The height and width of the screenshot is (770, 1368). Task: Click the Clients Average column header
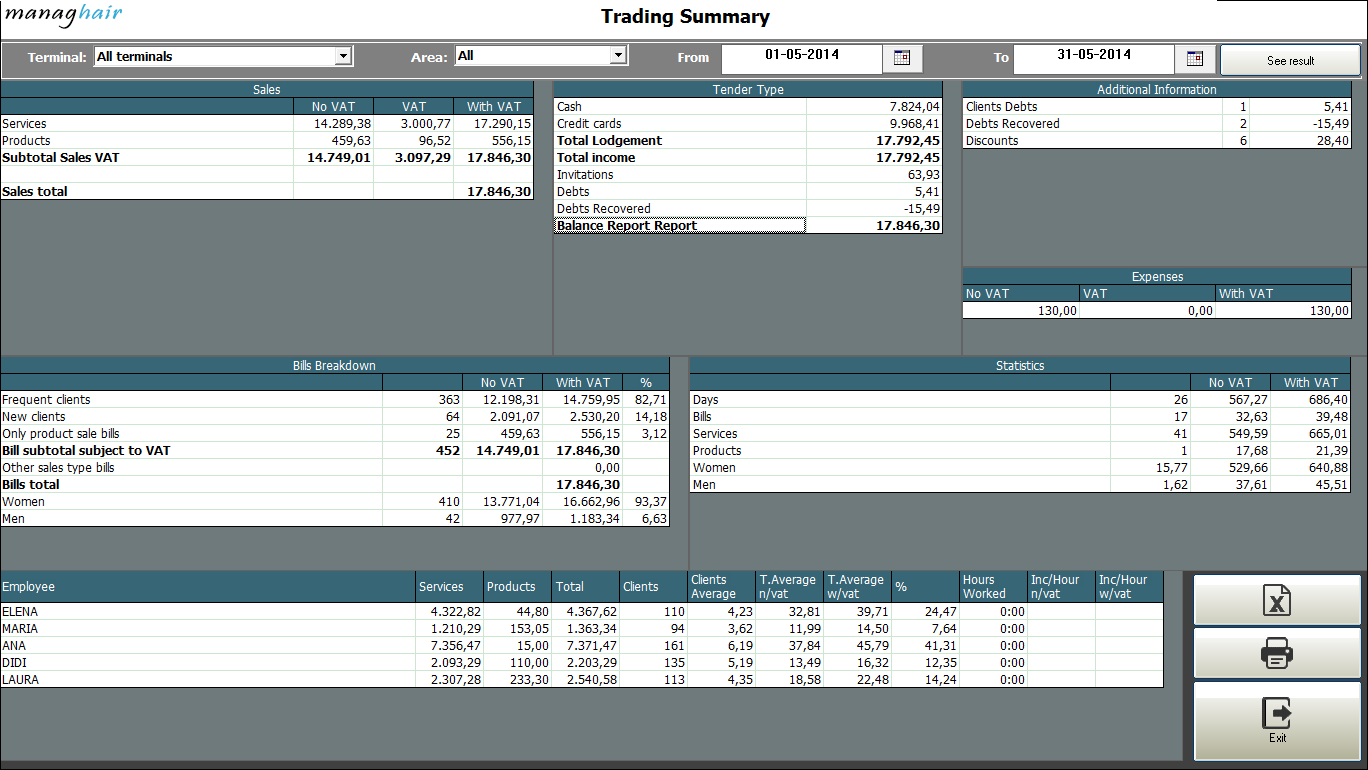click(x=721, y=587)
